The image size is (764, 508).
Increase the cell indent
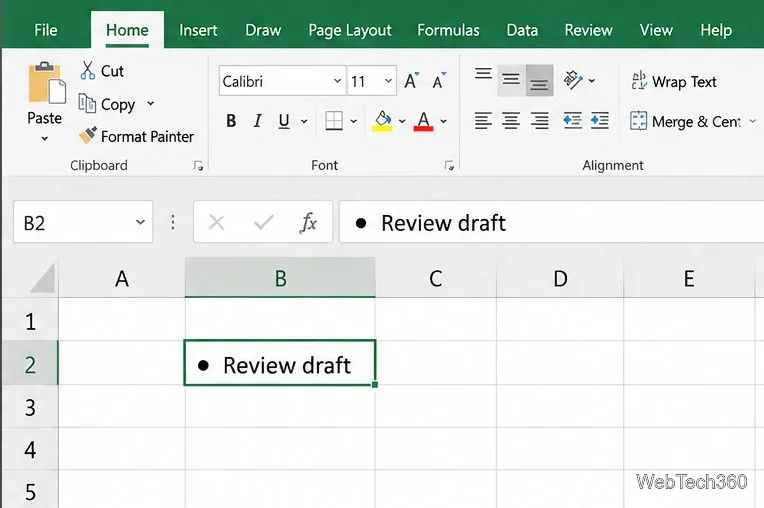tap(600, 120)
